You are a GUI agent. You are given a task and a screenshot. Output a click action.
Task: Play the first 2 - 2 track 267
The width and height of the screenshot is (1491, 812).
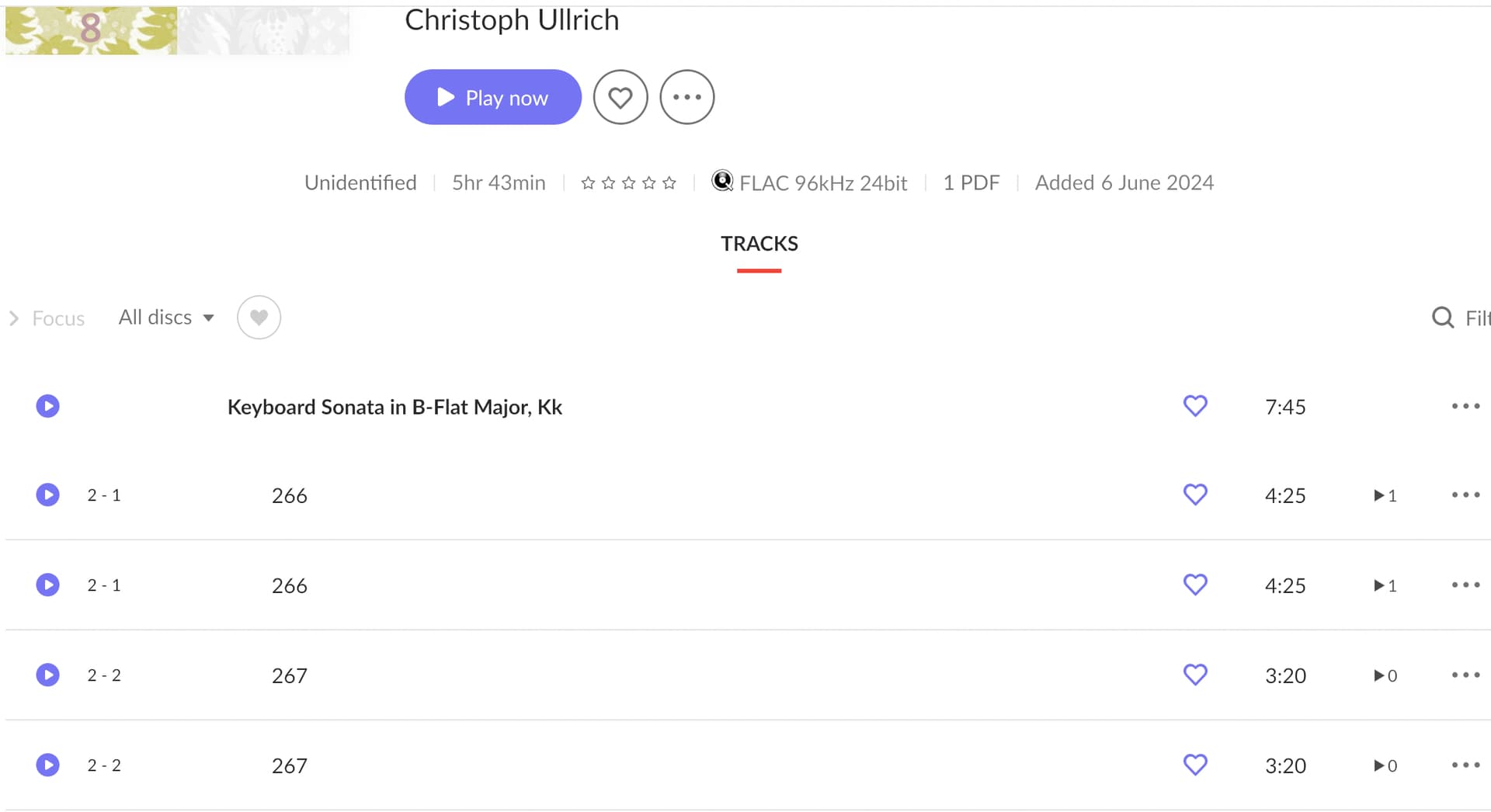click(x=48, y=675)
